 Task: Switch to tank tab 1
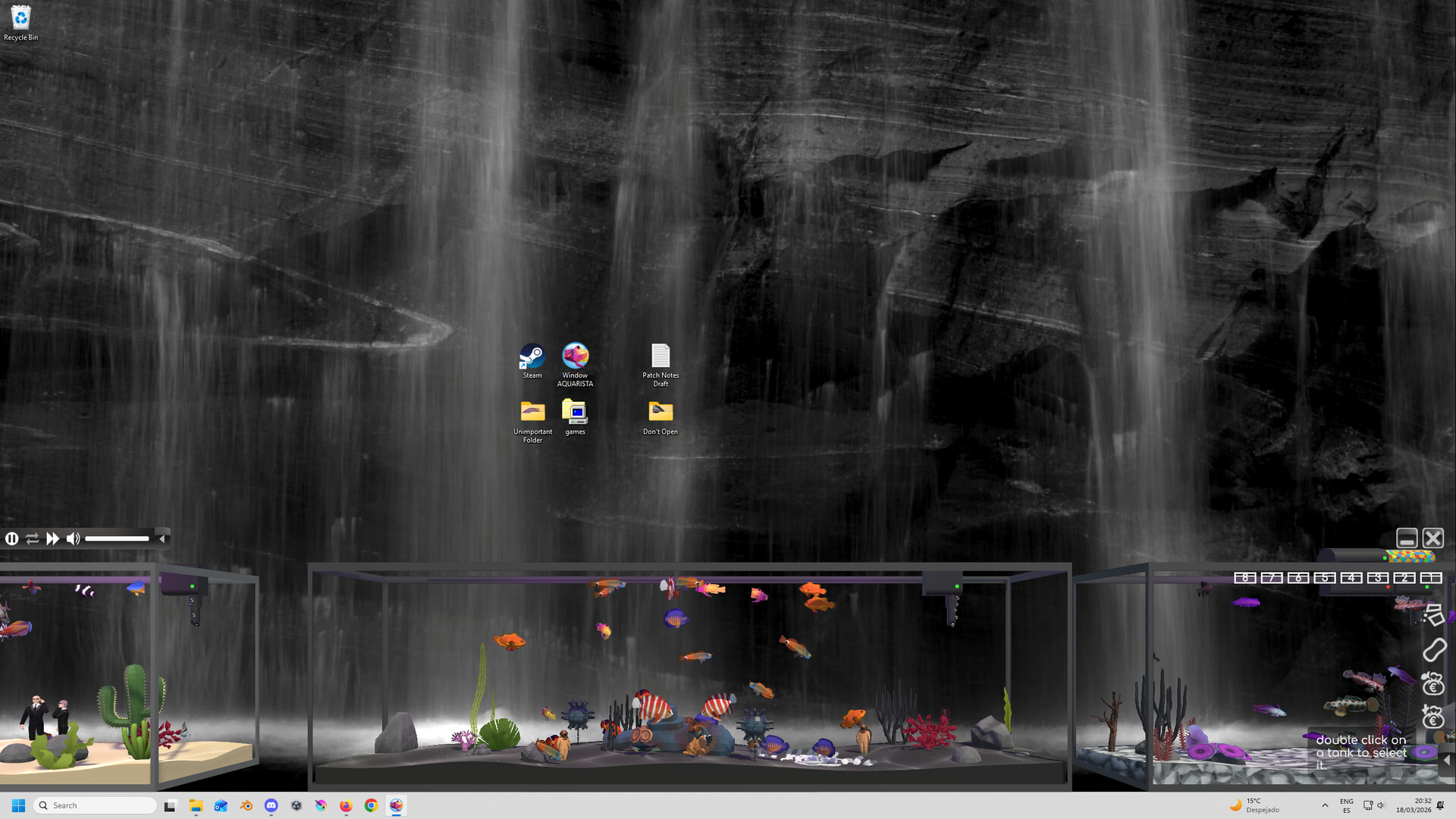coord(1430,578)
